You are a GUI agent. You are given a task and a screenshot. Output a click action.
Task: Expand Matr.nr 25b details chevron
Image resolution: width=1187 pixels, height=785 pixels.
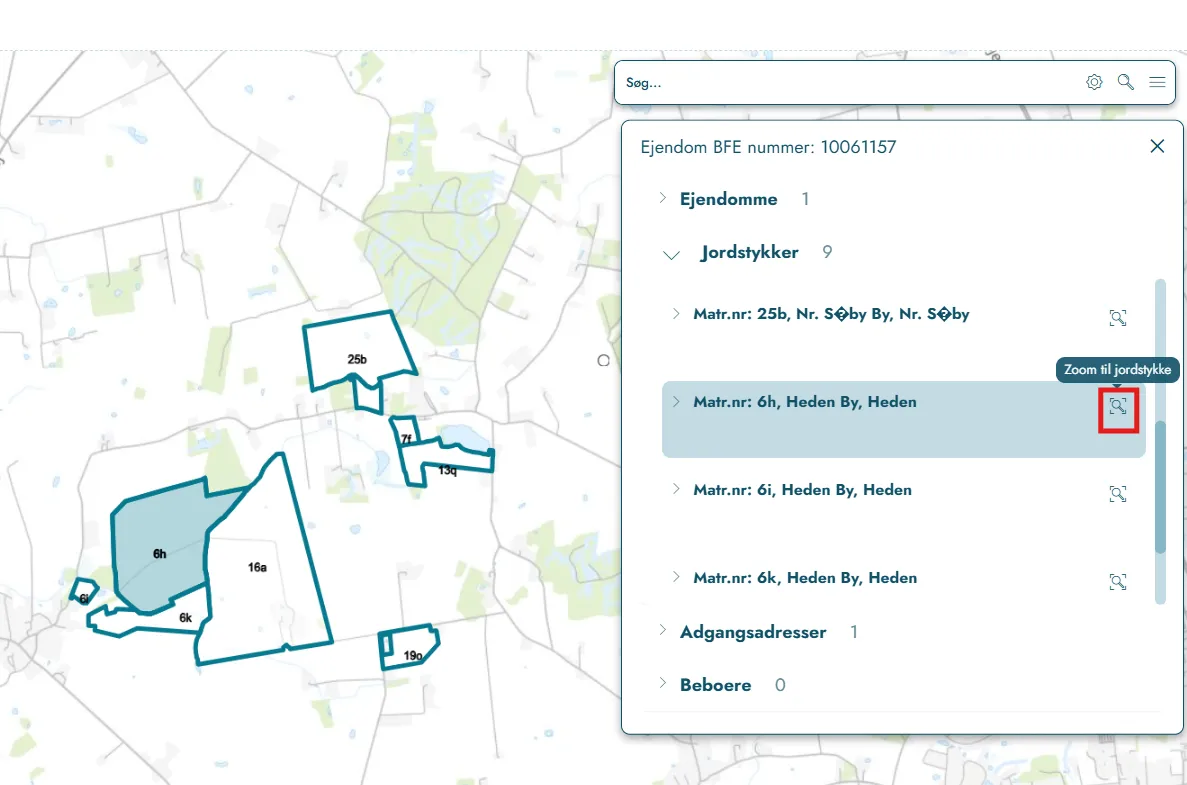click(x=676, y=313)
